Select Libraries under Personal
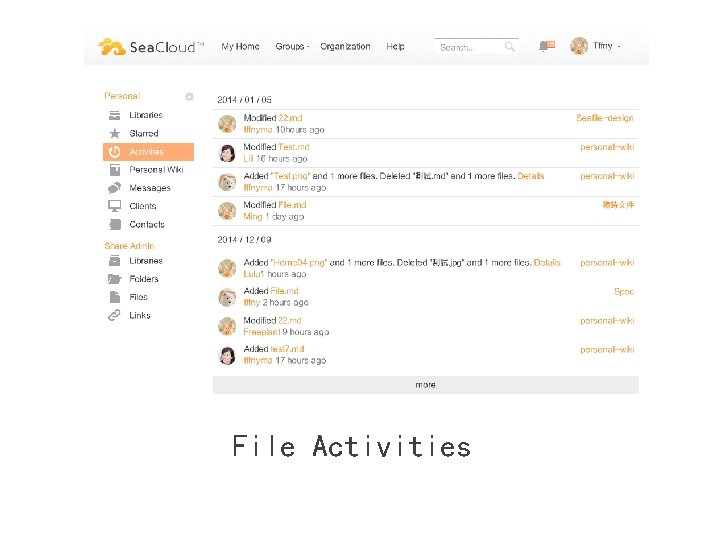The image size is (720, 540). tap(148, 115)
